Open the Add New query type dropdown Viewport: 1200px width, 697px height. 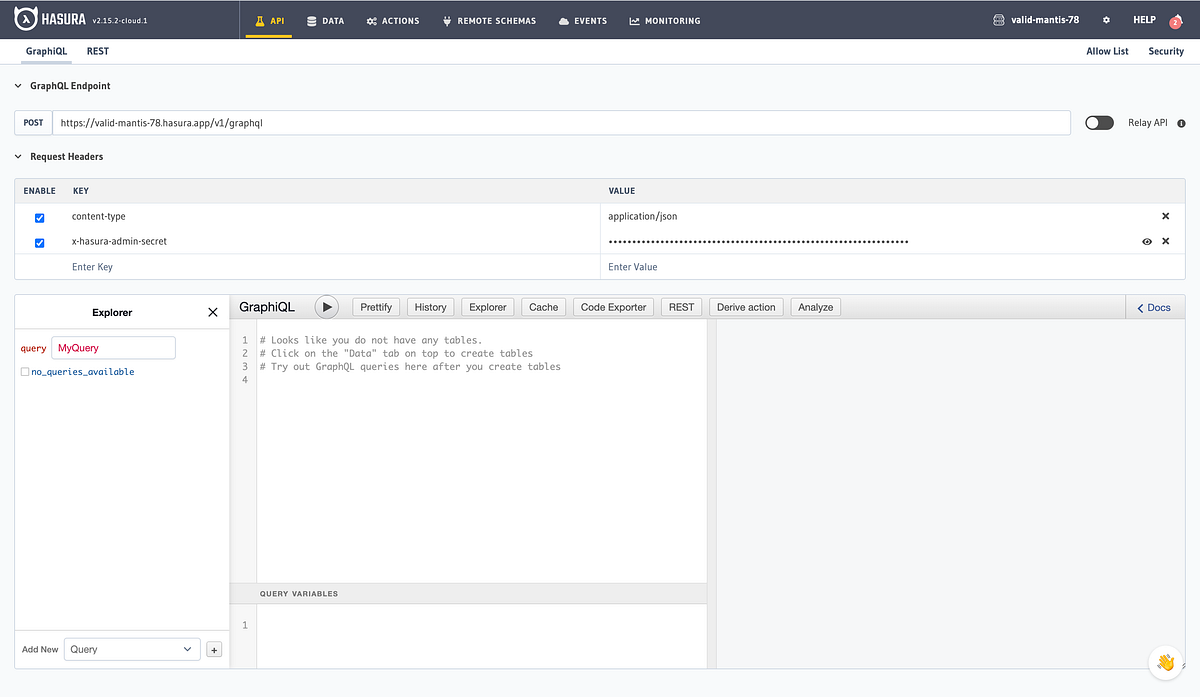131,649
